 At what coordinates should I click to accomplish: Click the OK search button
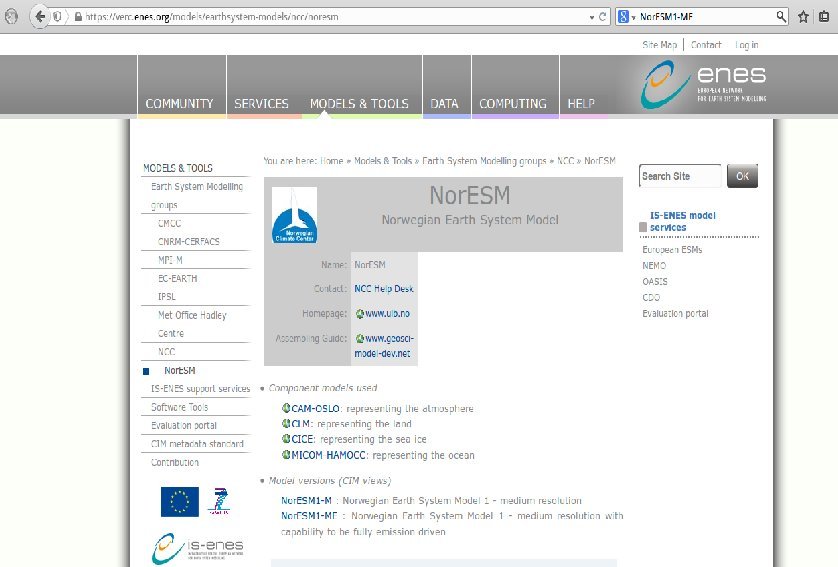742,176
